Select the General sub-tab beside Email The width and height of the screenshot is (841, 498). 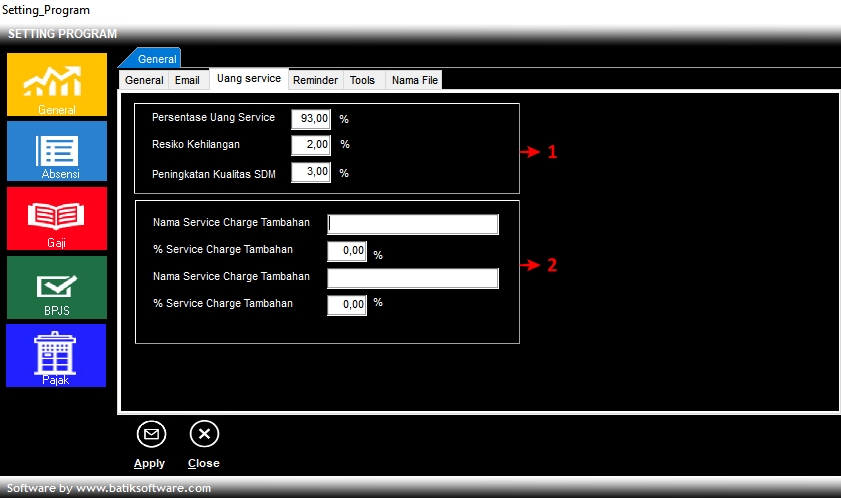point(144,80)
